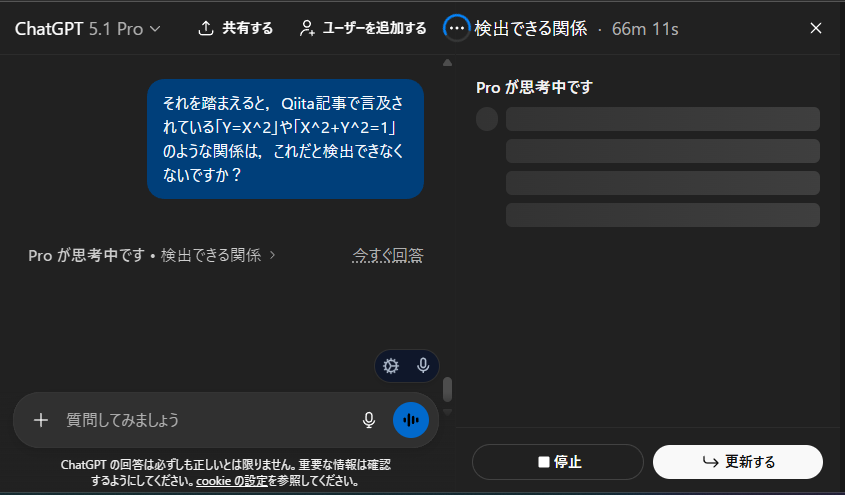Start voice mode with blue waveform button
845x495 pixels.
[411, 420]
